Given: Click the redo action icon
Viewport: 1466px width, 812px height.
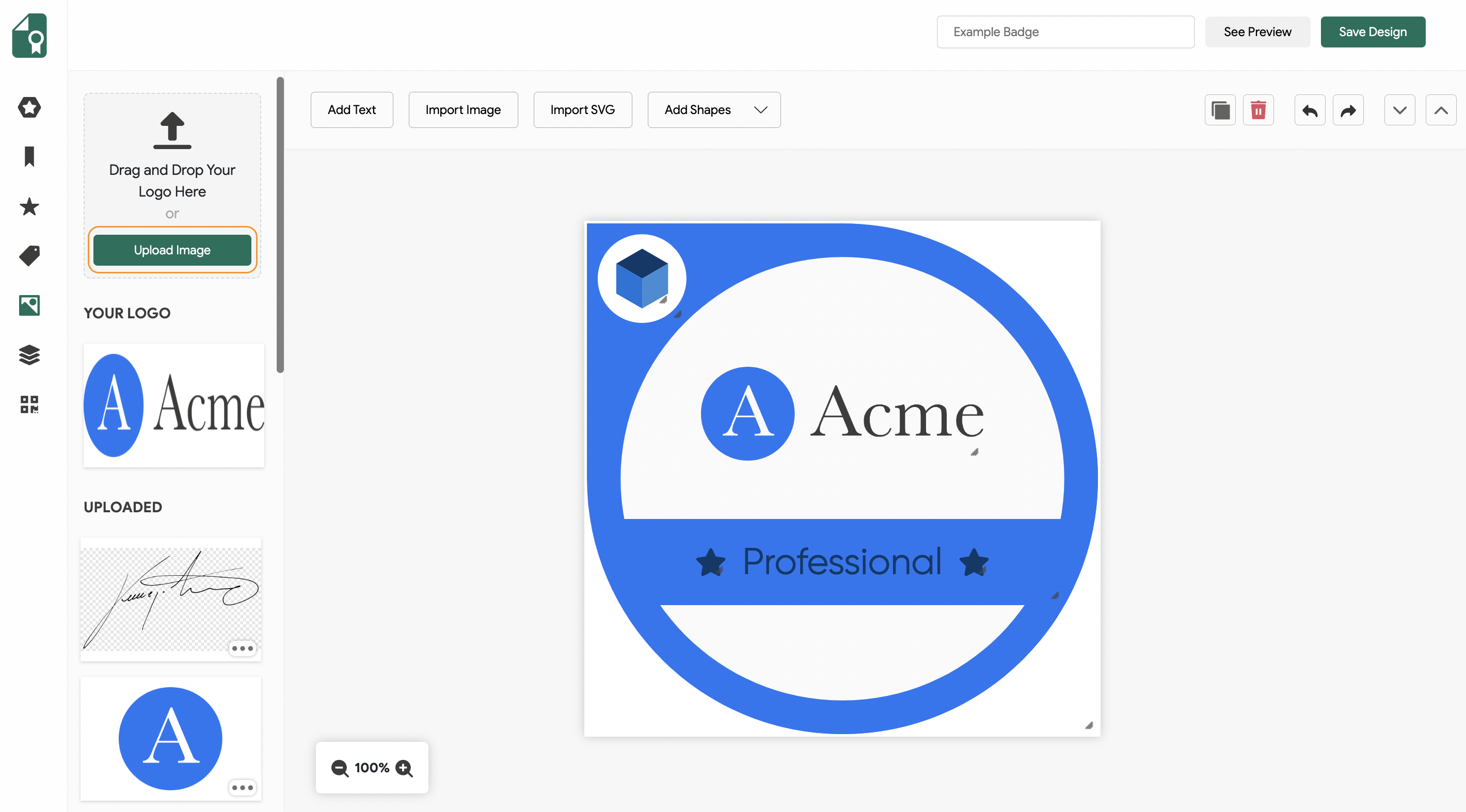Looking at the screenshot, I should pyautogui.click(x=1349, y=109).
